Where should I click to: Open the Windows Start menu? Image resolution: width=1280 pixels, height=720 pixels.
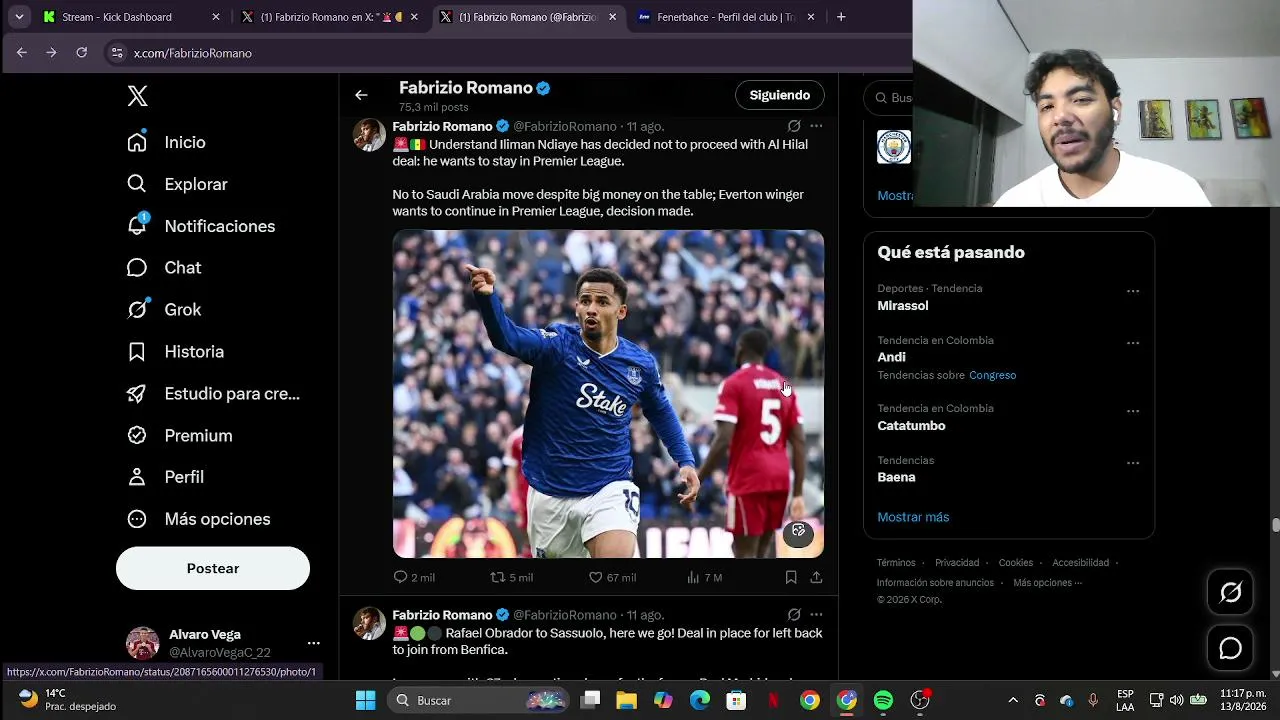(365, 700)
